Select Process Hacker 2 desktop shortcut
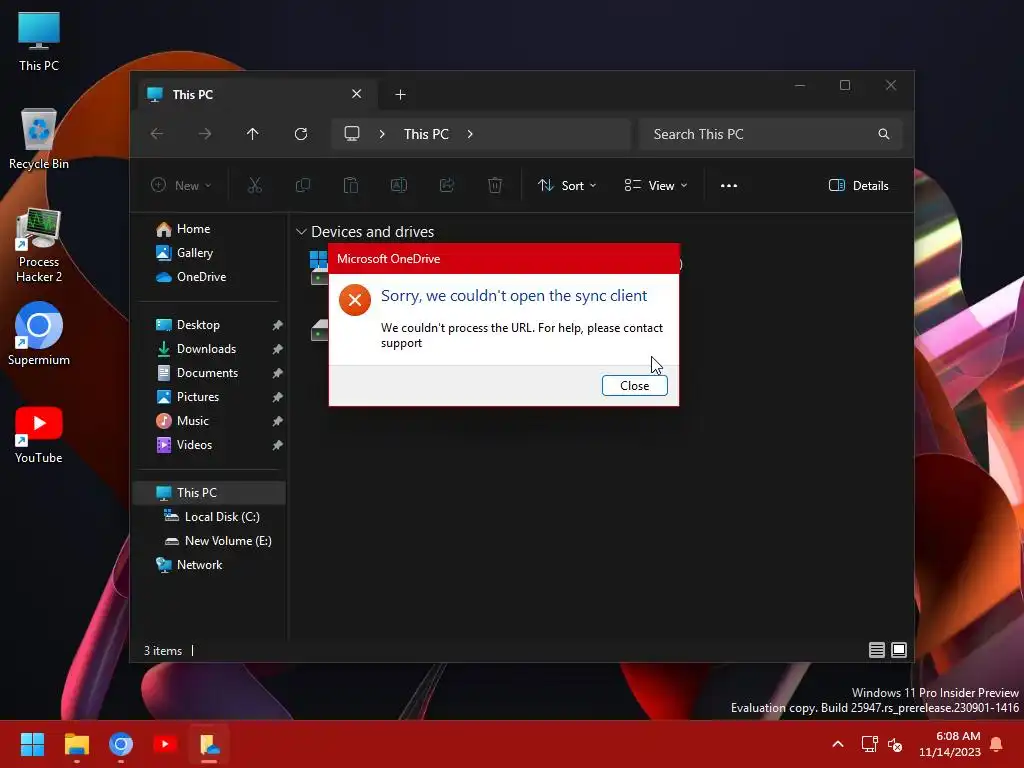The image size is (1024, 768). point(39,246)
